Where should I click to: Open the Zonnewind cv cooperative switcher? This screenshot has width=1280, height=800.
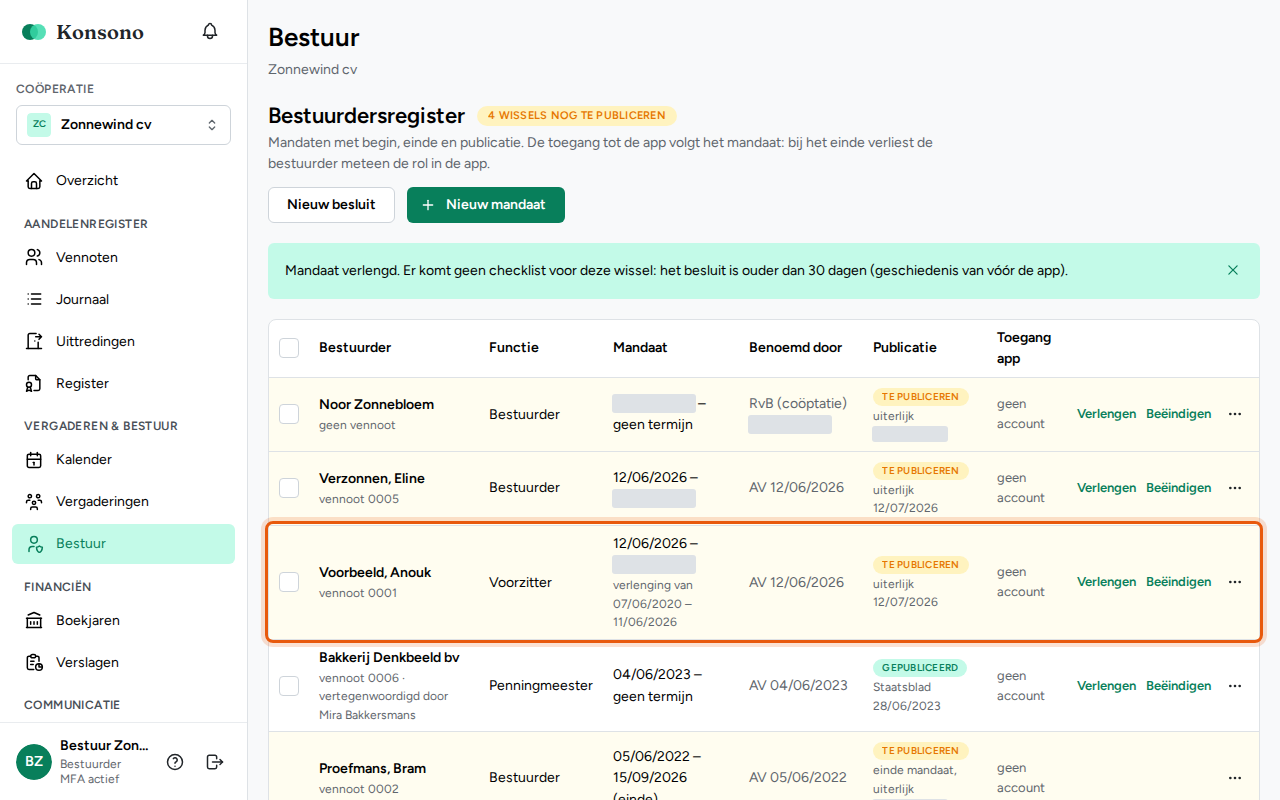(123, 125)
